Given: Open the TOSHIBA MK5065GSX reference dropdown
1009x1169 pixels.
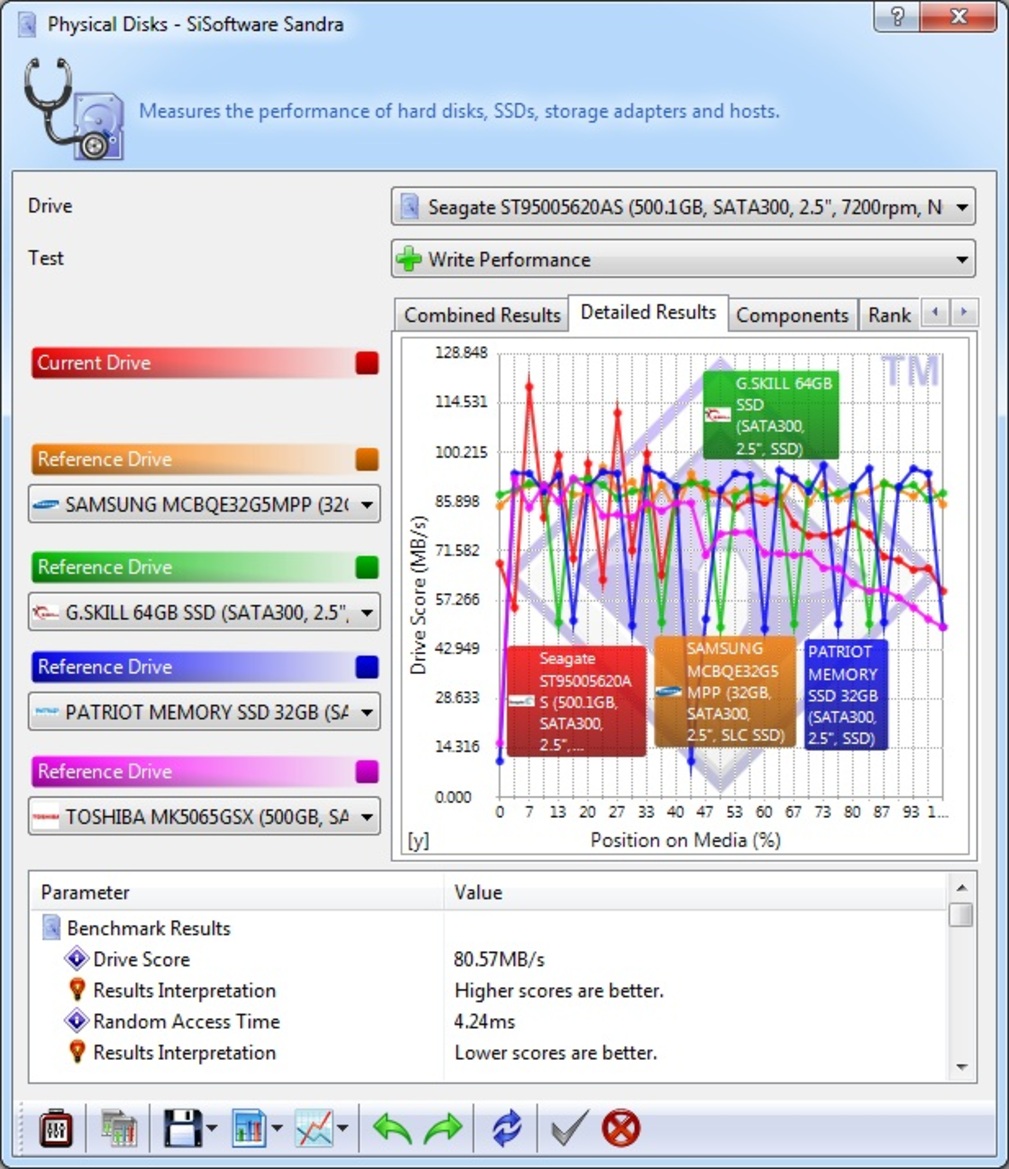Looking at the screenshot, I should pyautogui.click(x=204, y=816).
